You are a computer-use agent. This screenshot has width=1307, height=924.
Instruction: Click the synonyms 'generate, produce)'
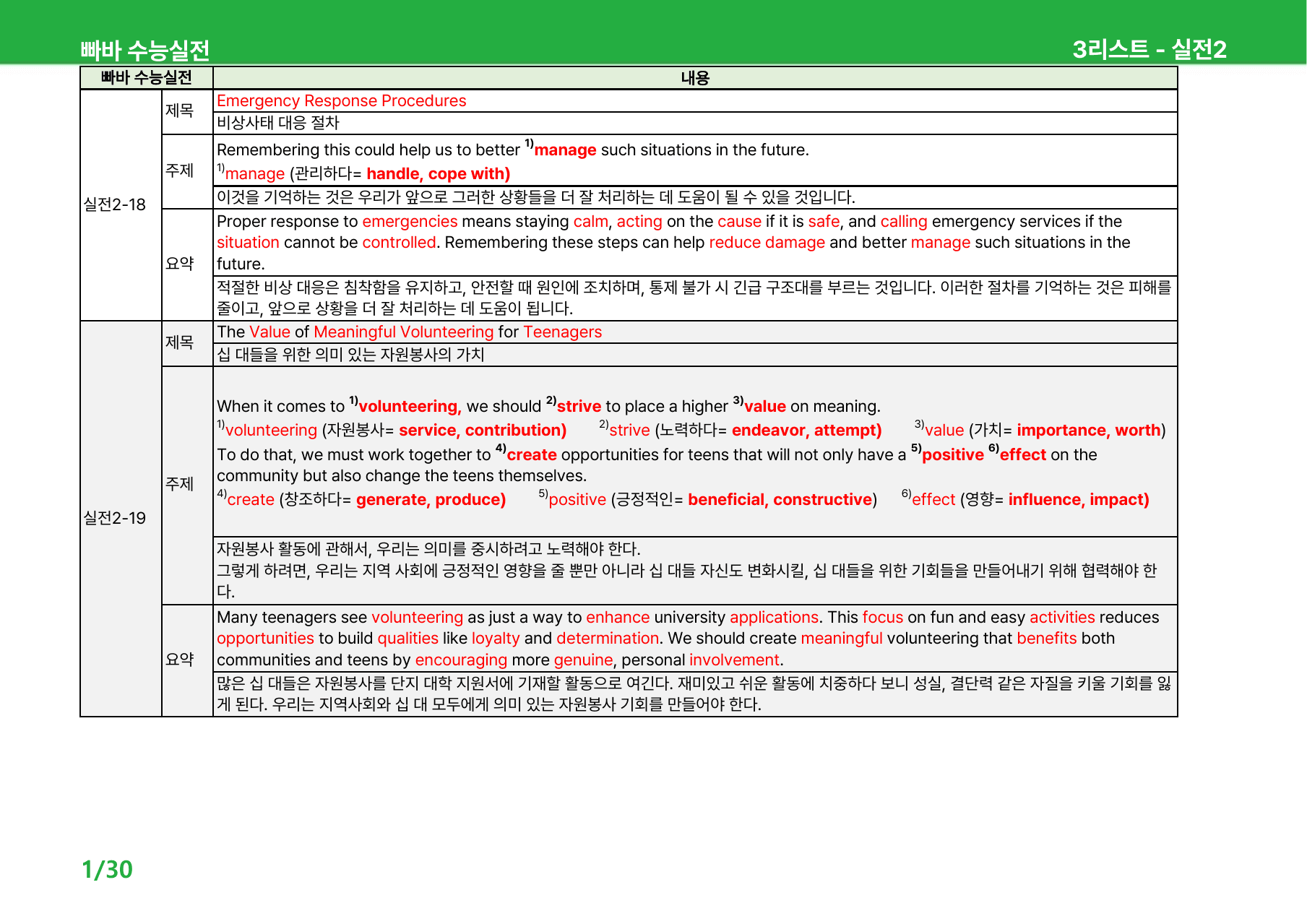(x=431, y=500)
